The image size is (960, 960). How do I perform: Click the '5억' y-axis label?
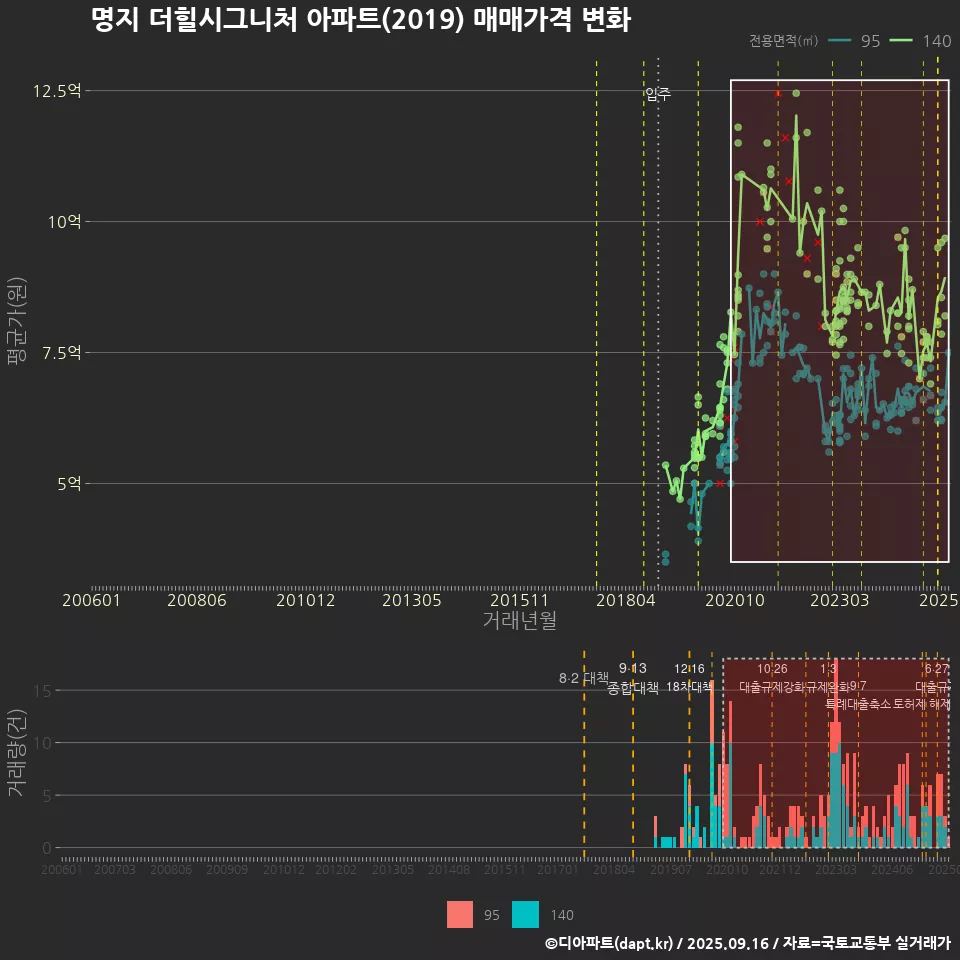[x=69, y=484]
